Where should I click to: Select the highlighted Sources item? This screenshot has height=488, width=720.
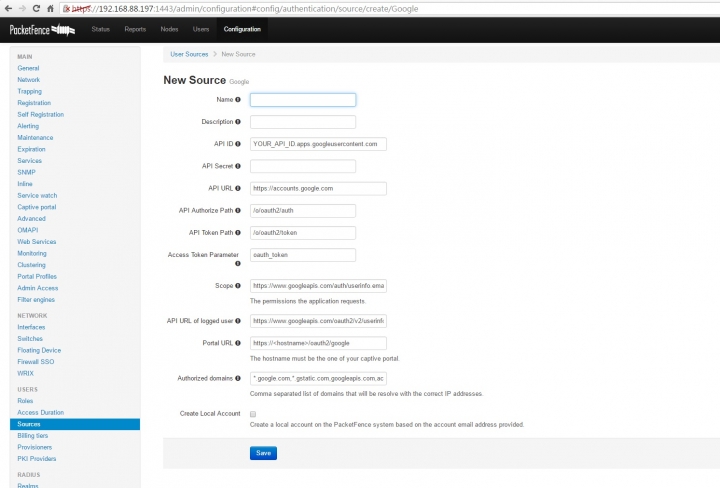(75, 424)
